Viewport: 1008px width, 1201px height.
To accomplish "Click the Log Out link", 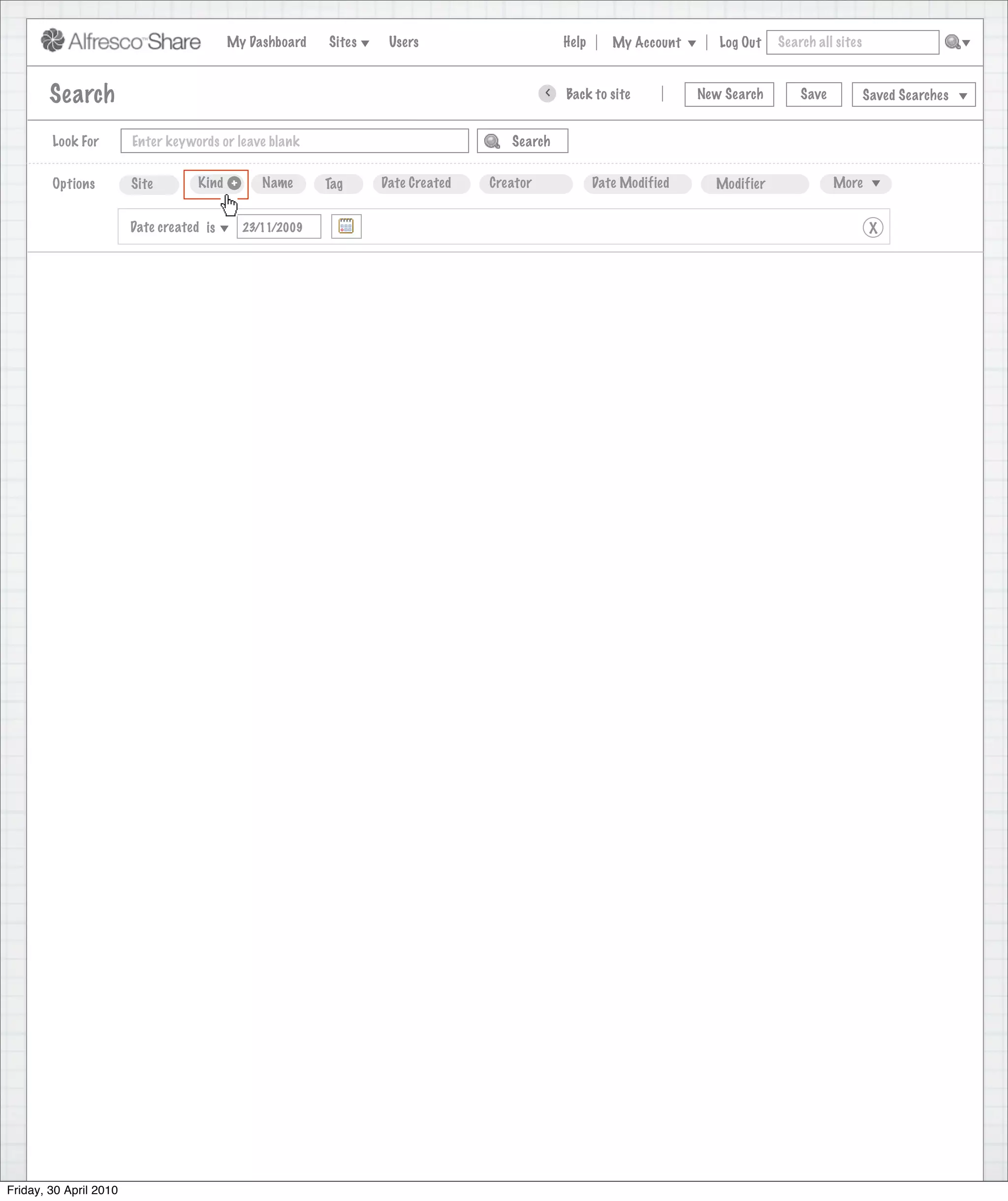I will (740, 43).
